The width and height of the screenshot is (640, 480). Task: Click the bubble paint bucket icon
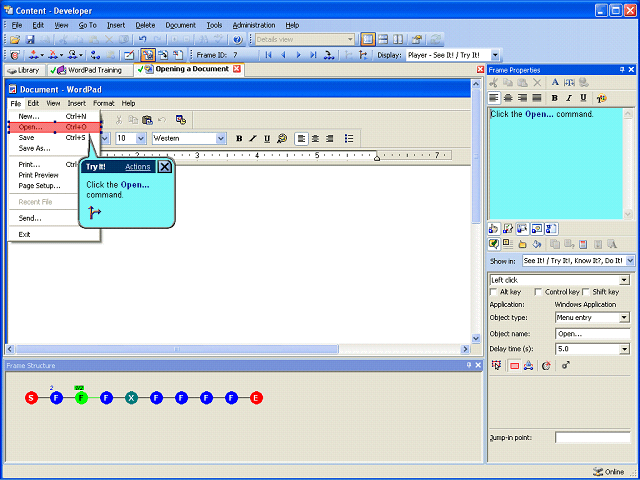pyautogui.click(x=537, y=244)
